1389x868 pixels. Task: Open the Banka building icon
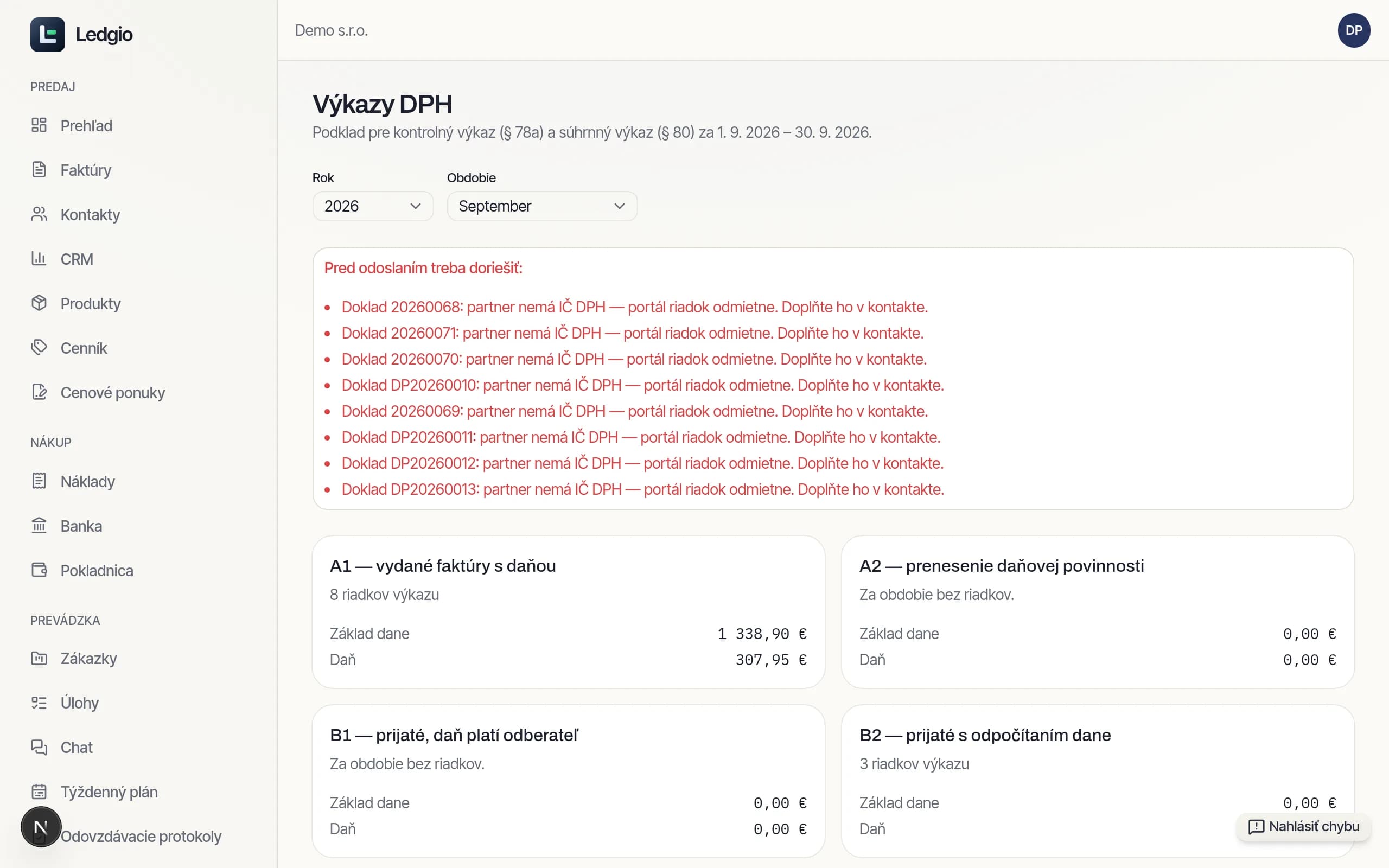pos(39,526)
